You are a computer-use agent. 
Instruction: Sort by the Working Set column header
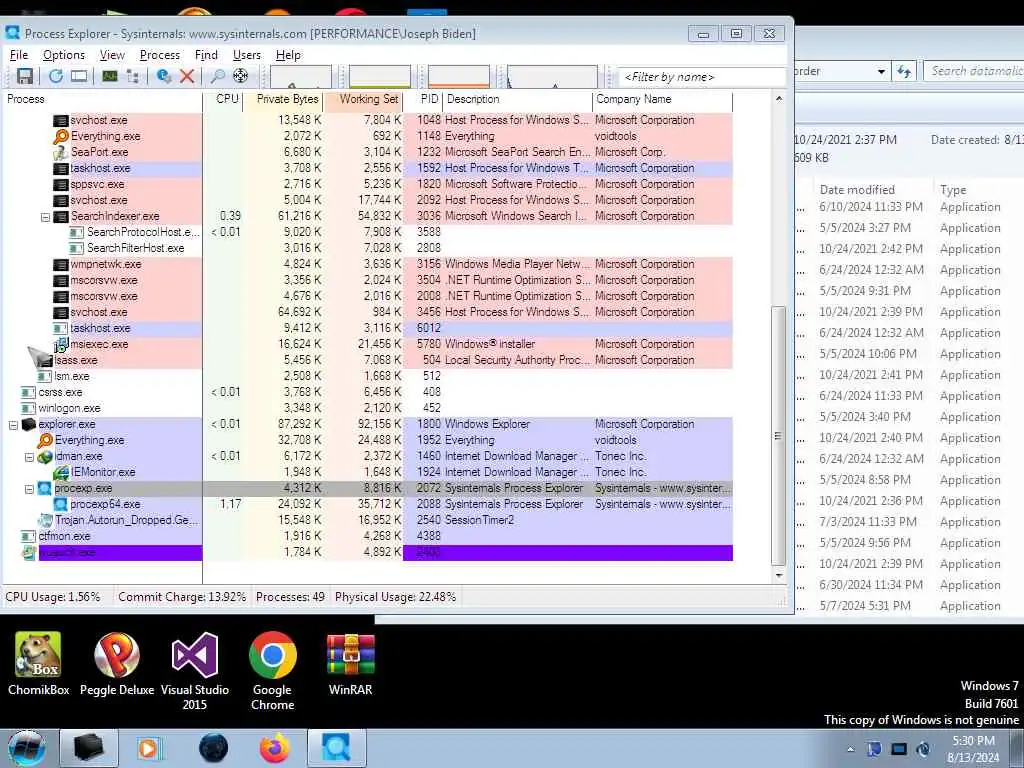pos(363,99)
